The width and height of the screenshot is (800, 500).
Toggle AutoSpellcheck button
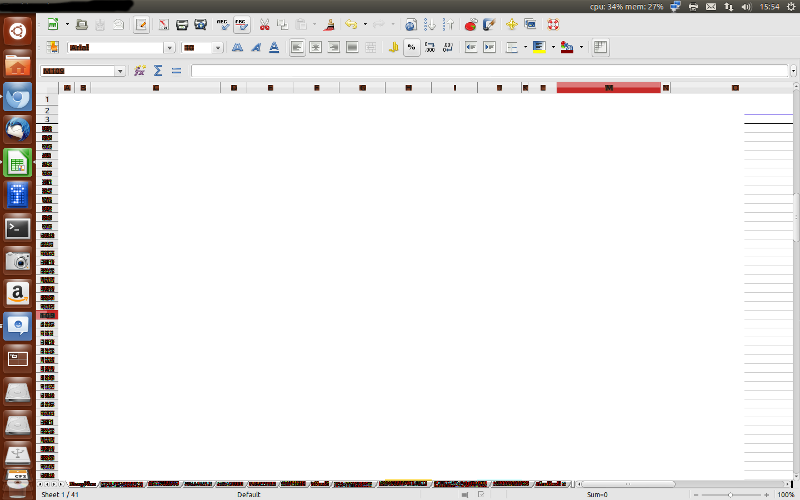[x=241, y=24]
